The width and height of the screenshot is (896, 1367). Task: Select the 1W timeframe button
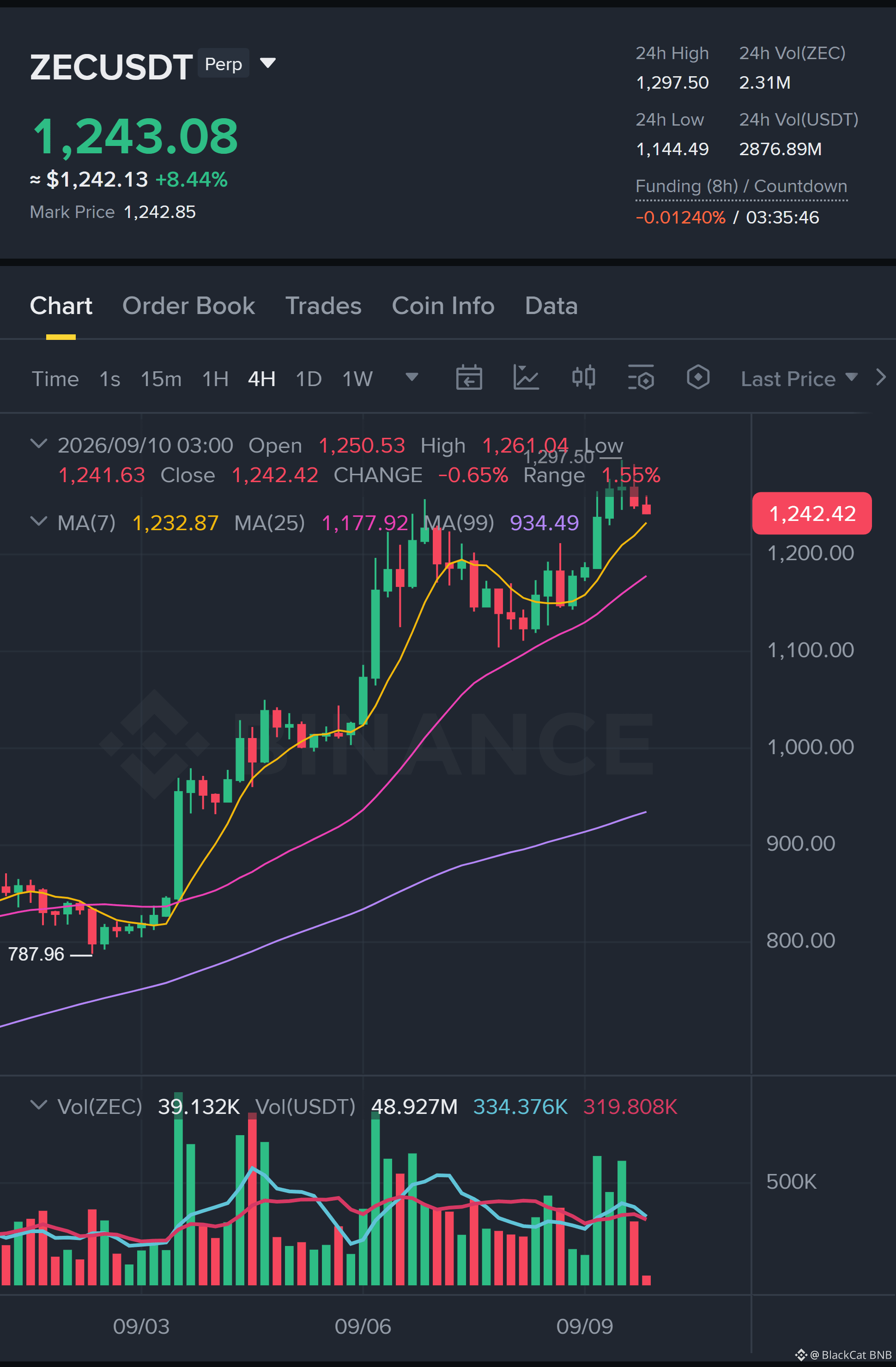[x=357, y=379]
